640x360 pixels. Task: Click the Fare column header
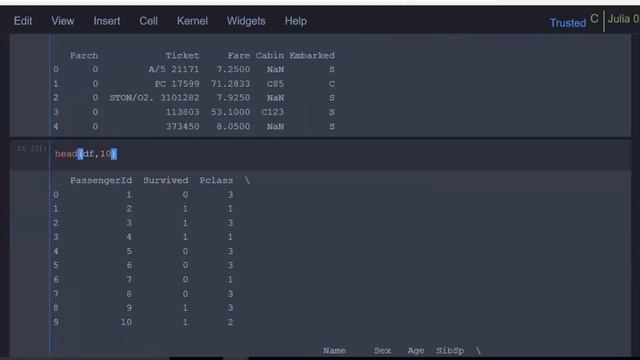click(239, 56)
